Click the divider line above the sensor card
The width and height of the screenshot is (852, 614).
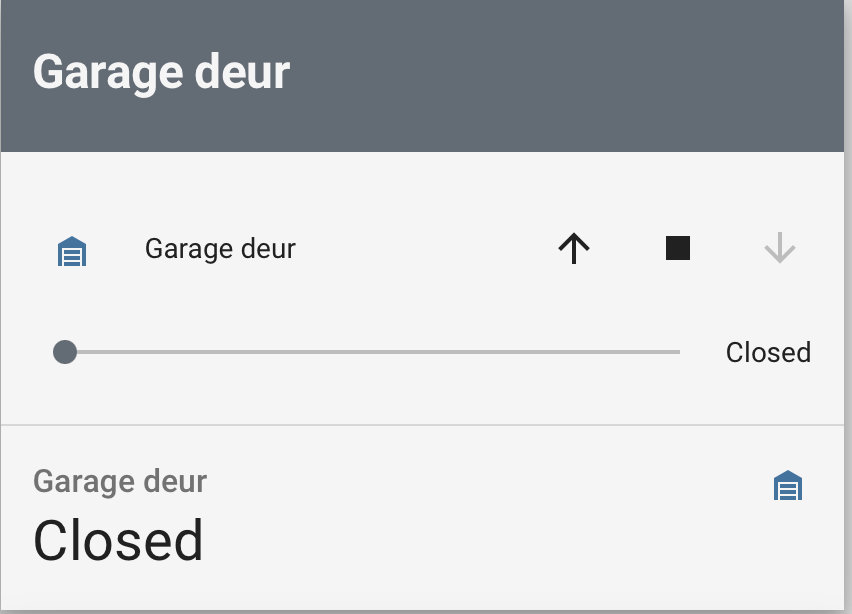422,425
